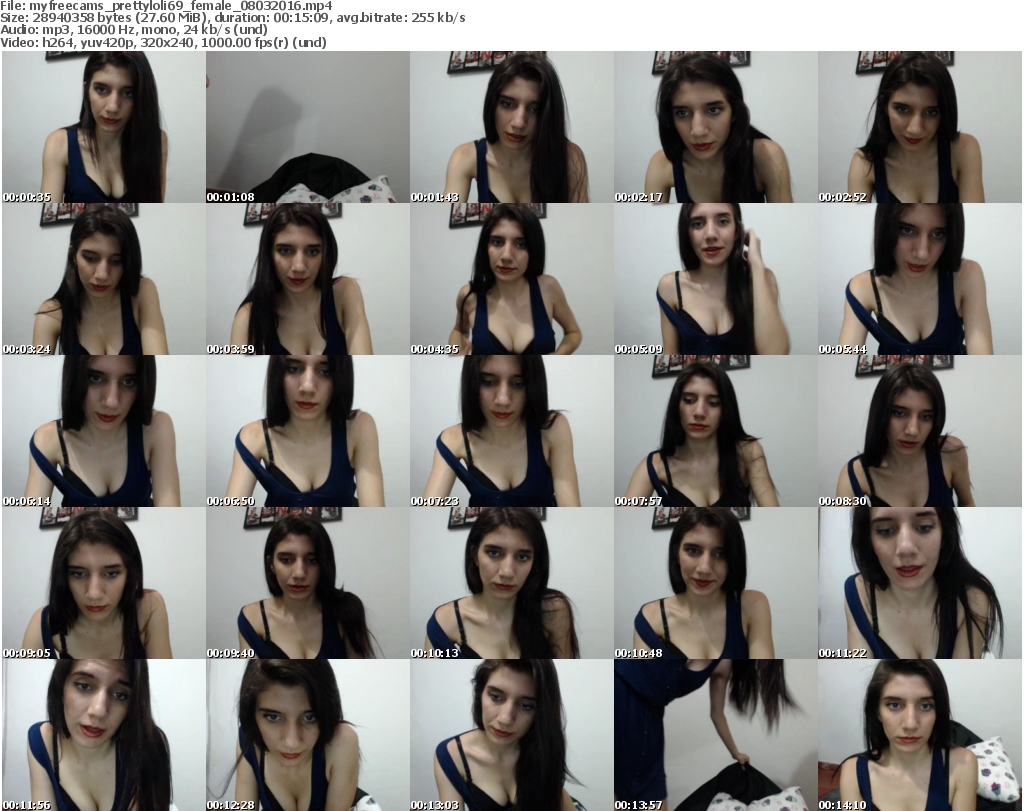This screenshot has height=811, width=1024.
Task: Click the frame stamped 00:06:50
Action: (x=308, y=431)
